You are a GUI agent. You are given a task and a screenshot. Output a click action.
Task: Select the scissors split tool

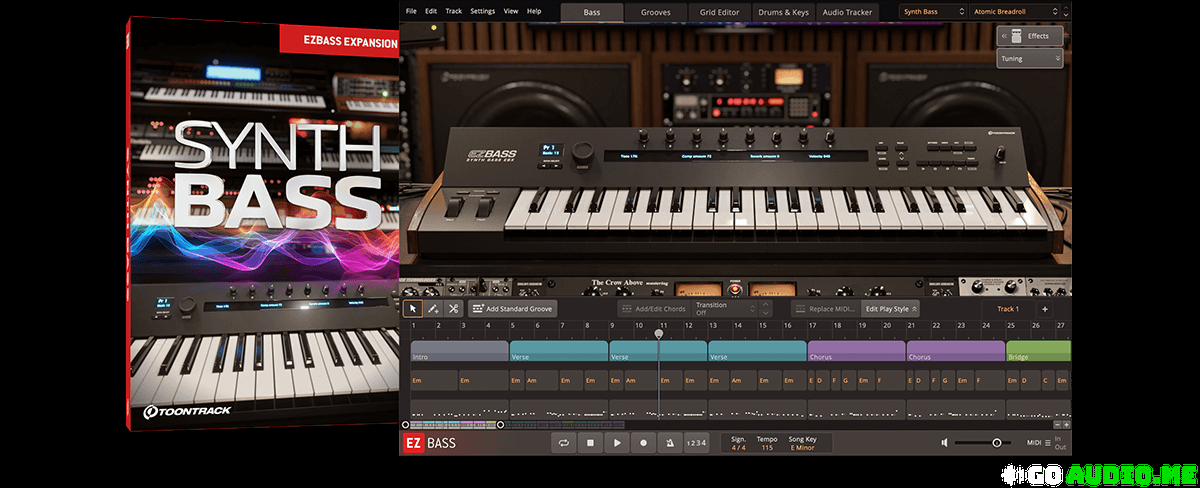pyautogui.click(x=453, y=309)
